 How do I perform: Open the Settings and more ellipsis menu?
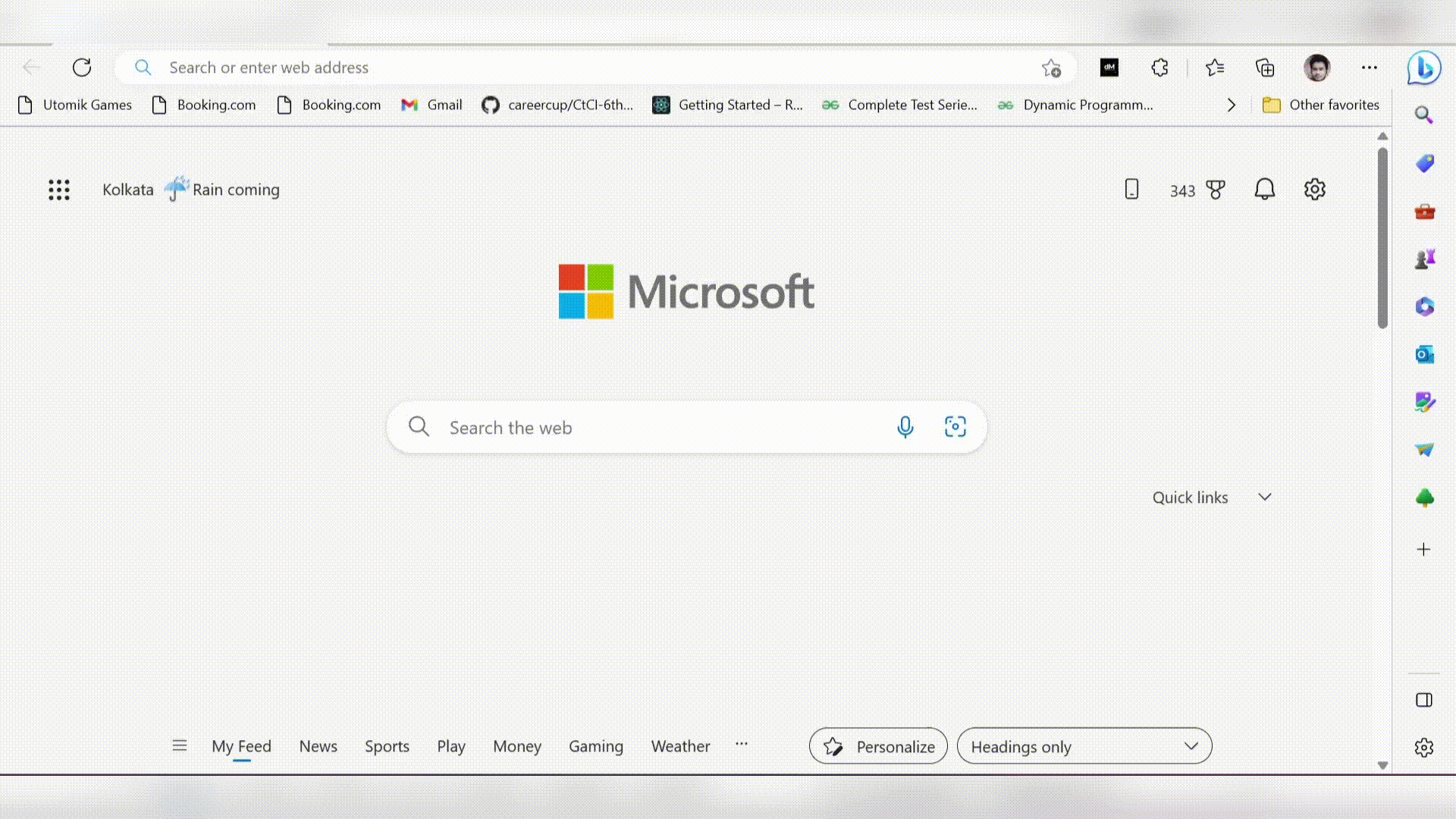(x=1369, y=67)
